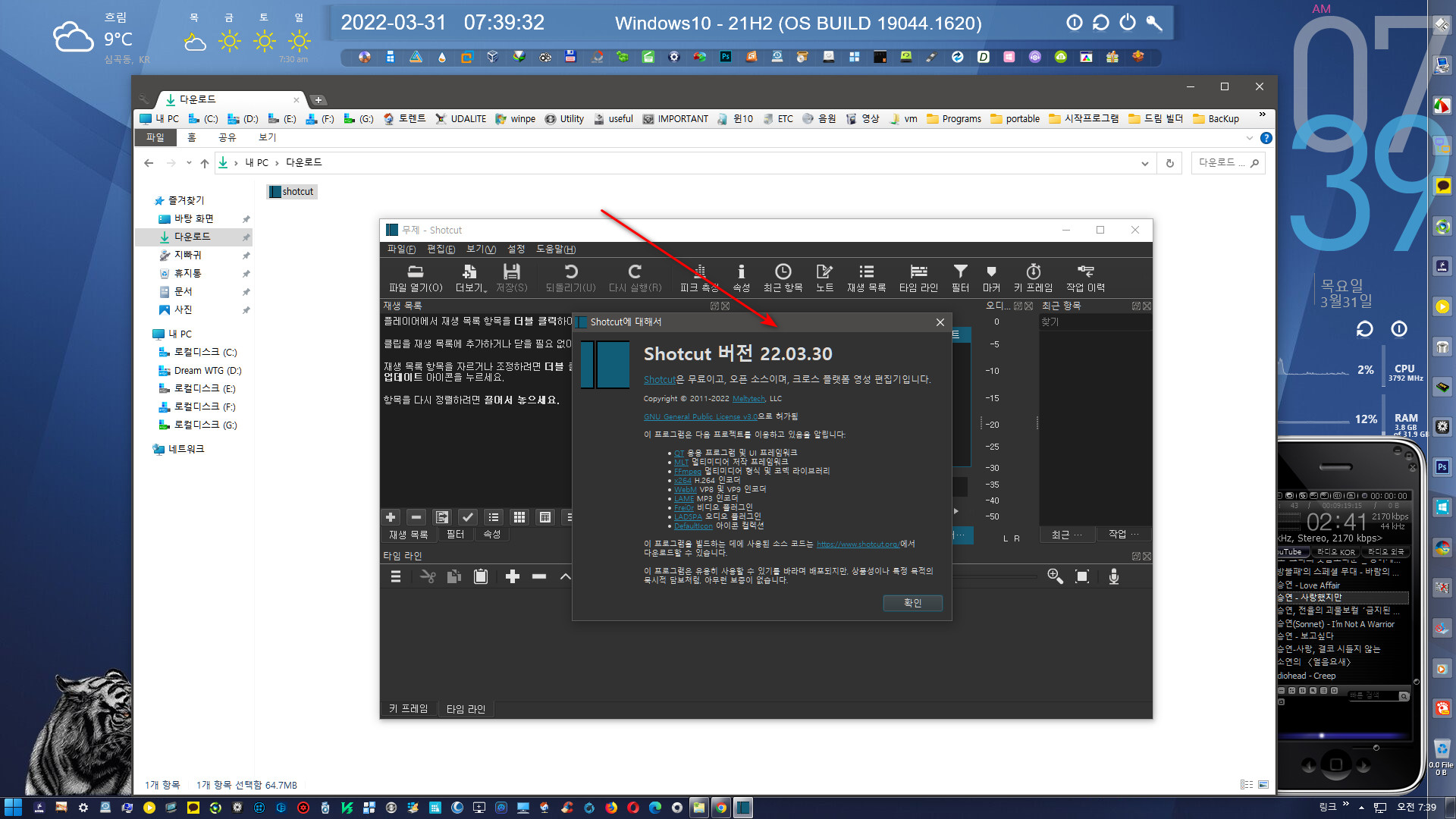Show more bookmarks via the » overflow
The width and height of the screenshot is (1456, 819).
[x=1262, y=115]
